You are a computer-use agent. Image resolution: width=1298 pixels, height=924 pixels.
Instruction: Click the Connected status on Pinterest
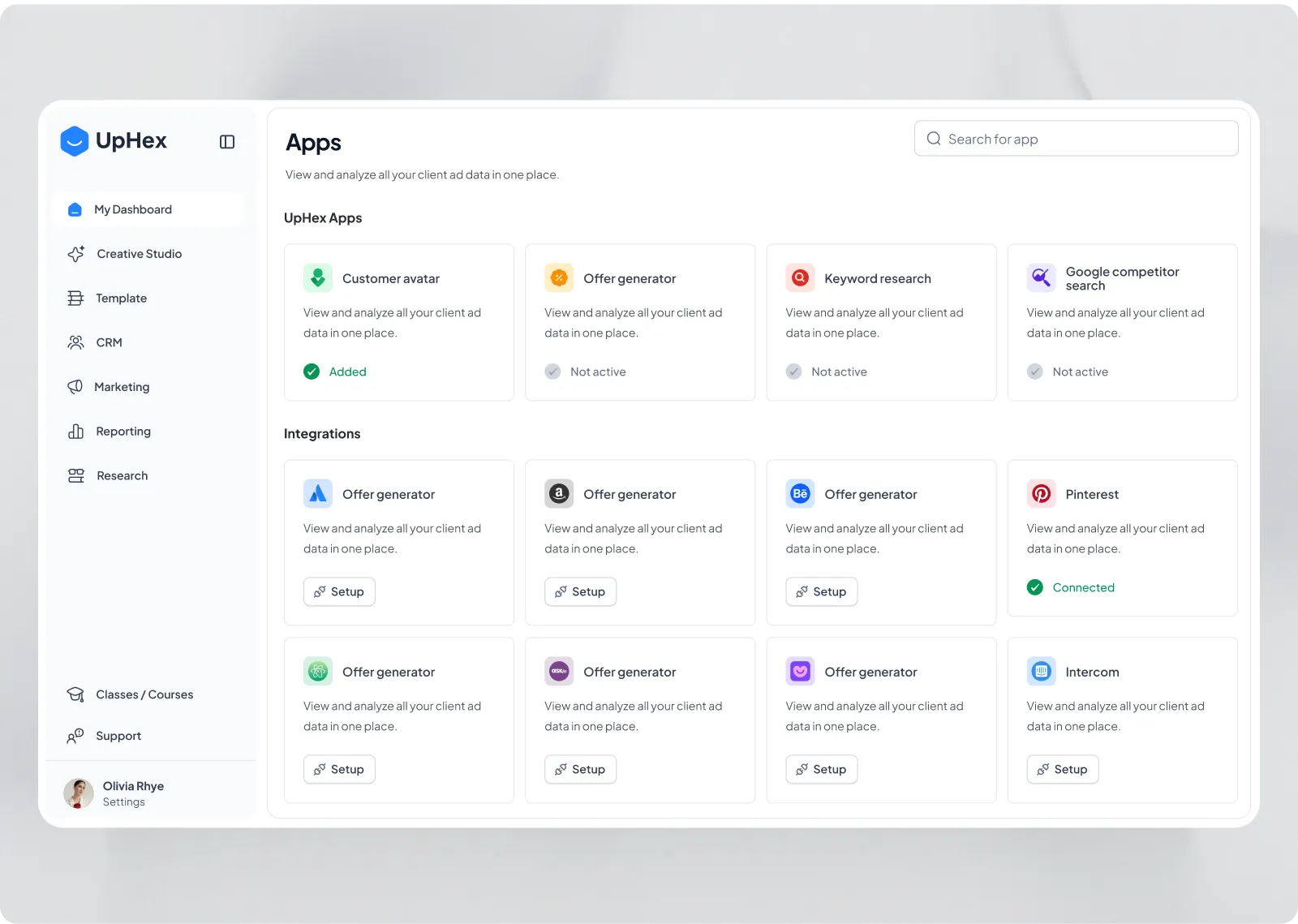pyautogui.click(x=1071, y=587)
